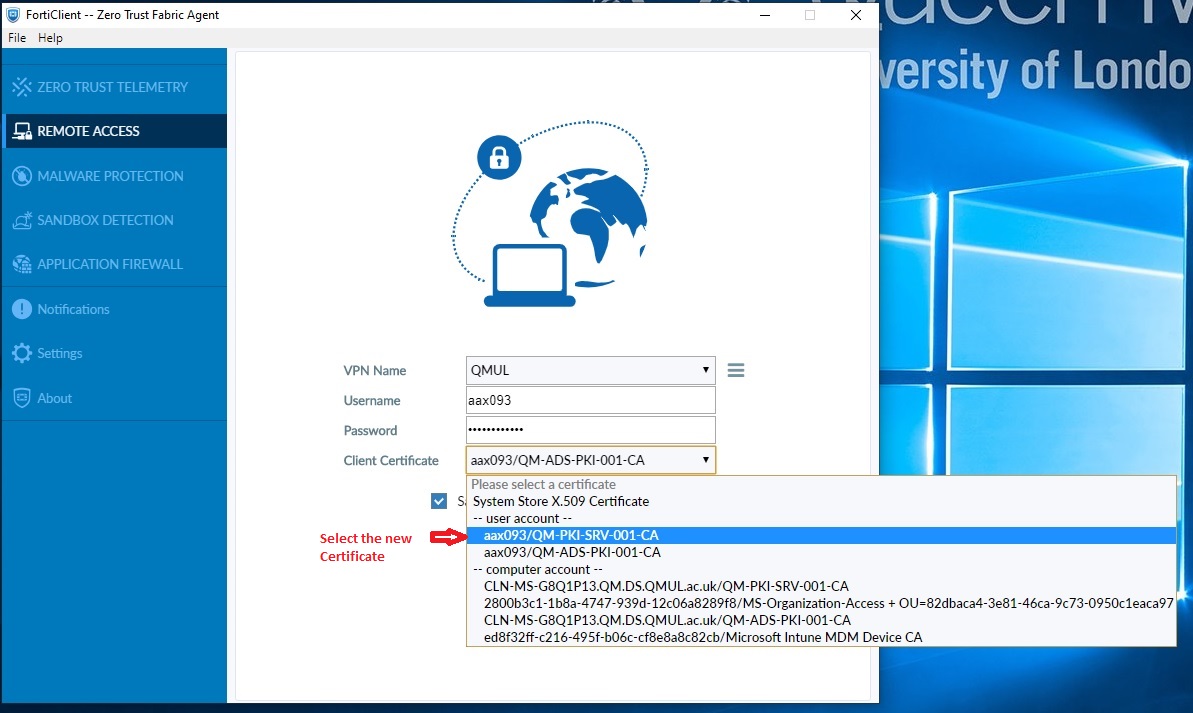Open Application Firewall icon in sidebar
Screen dimensions: 1193x713
22,264
